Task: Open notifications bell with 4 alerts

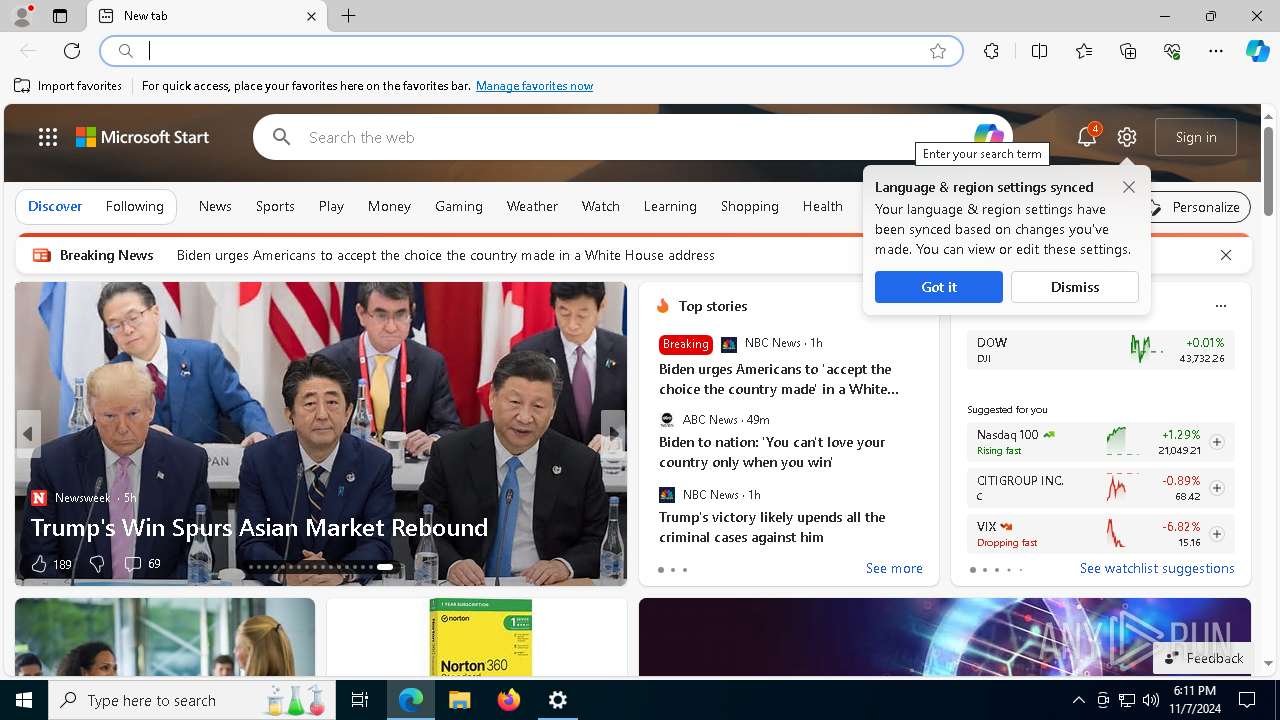Action: coord(1087,137)
